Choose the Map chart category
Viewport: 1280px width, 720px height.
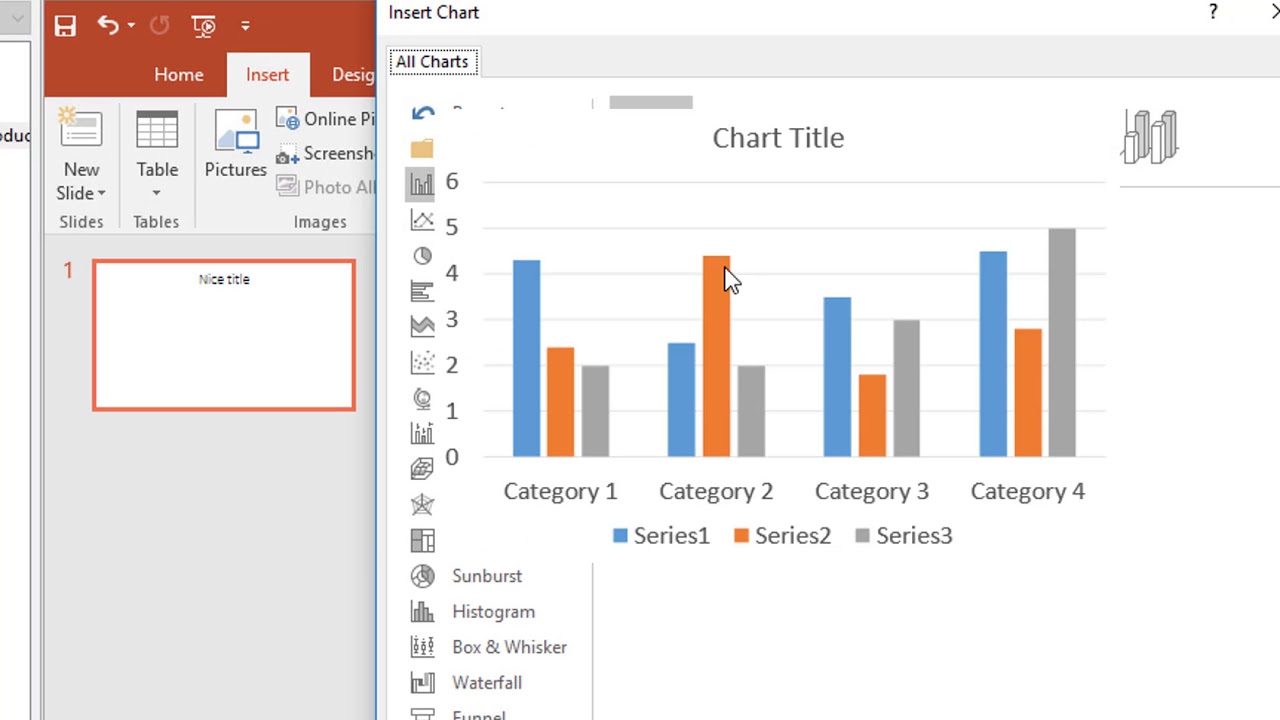422,398
